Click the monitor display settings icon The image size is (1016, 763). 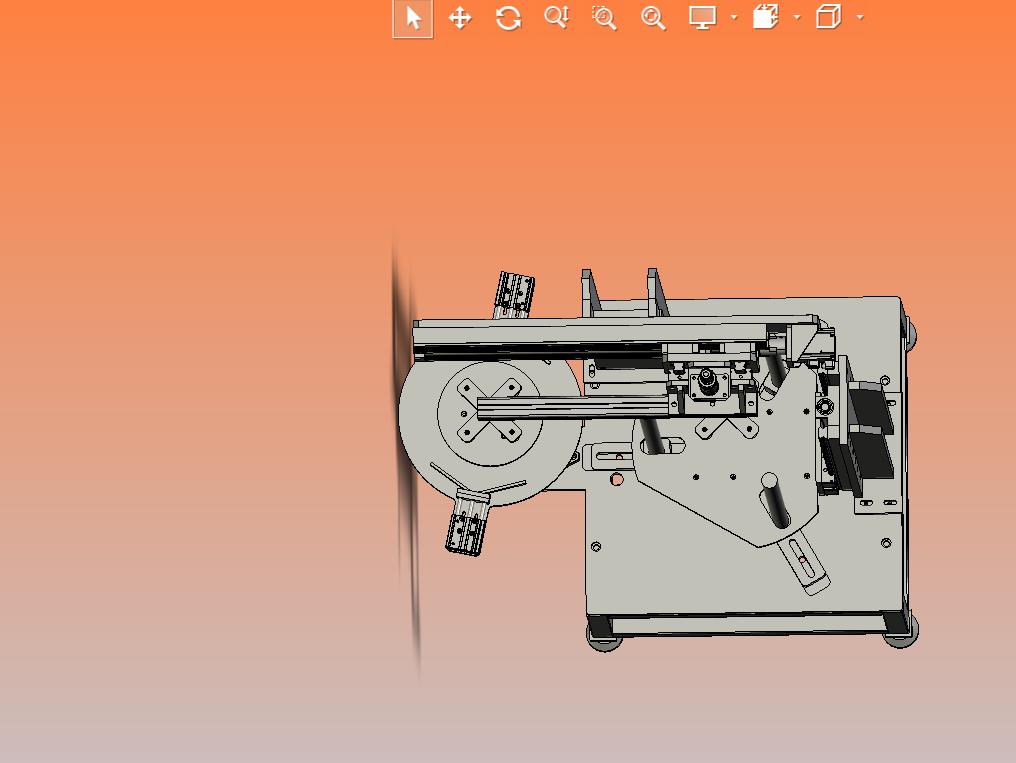tap(702, 17)
